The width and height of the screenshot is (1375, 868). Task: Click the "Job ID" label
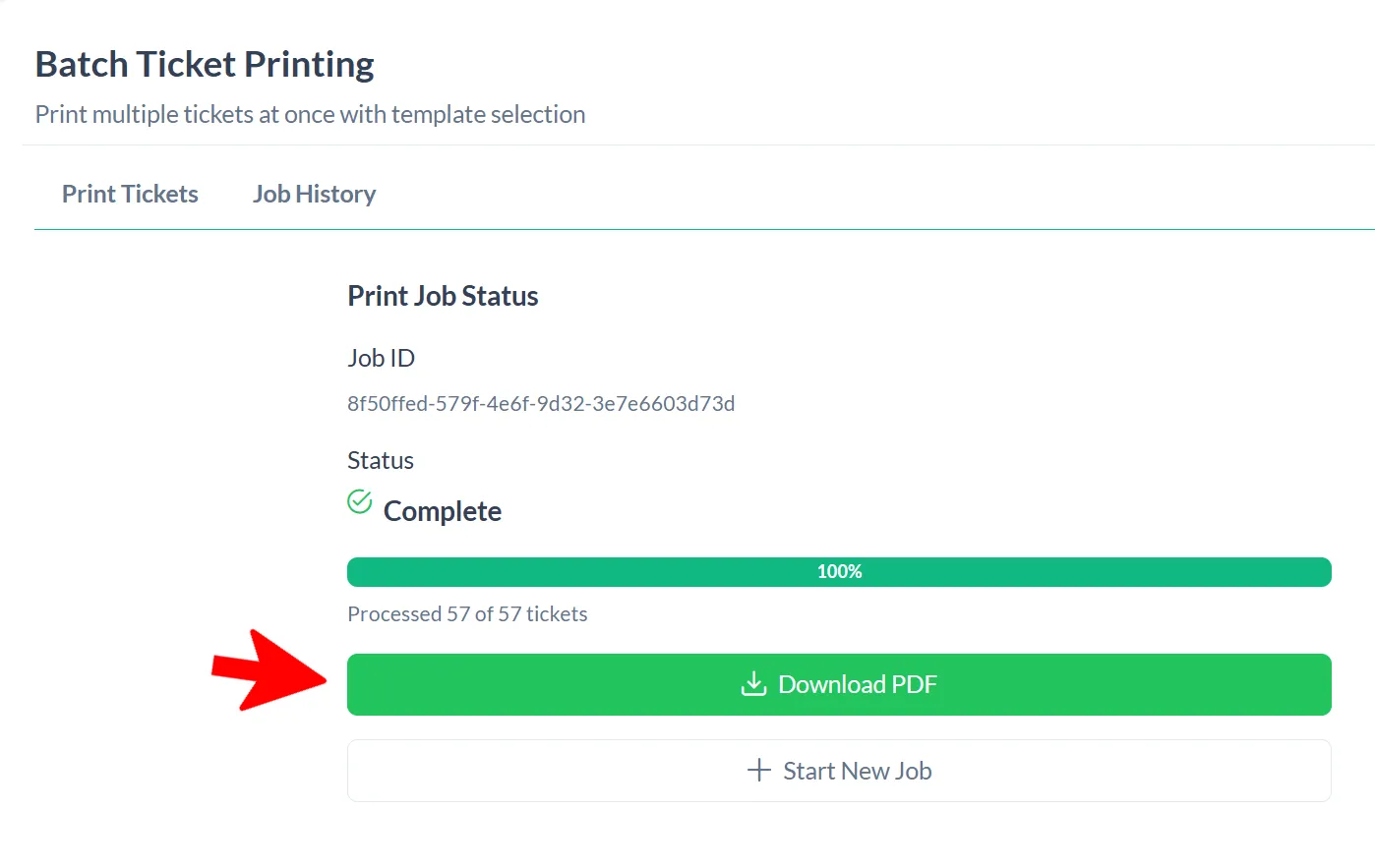pos(381,358)
